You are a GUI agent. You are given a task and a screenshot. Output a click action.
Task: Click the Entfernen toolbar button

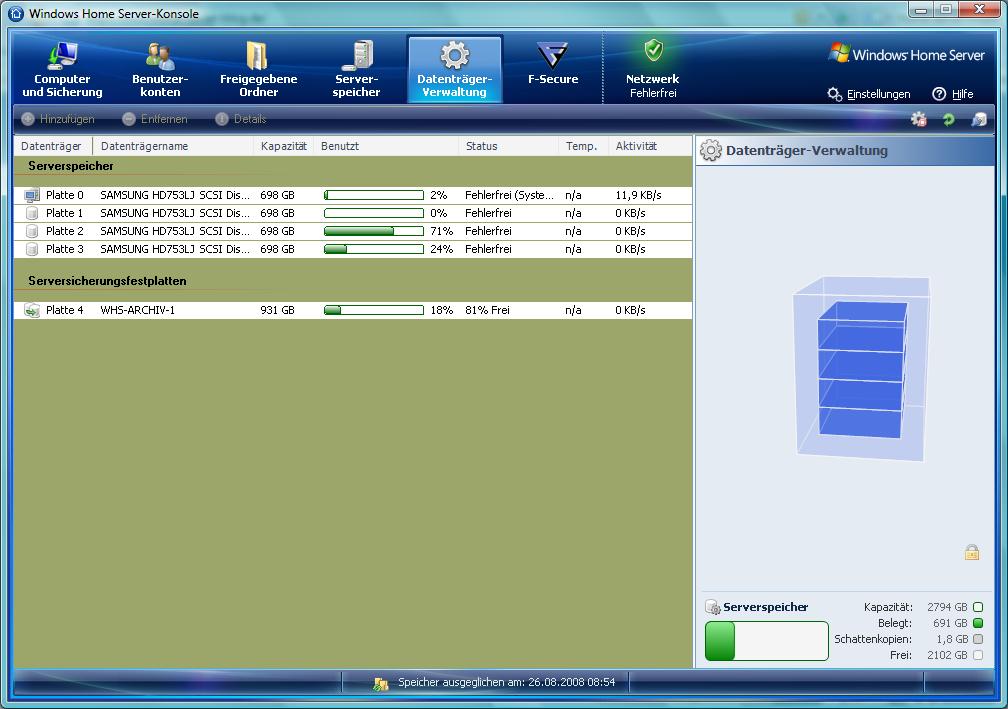(x=155, y=119)
